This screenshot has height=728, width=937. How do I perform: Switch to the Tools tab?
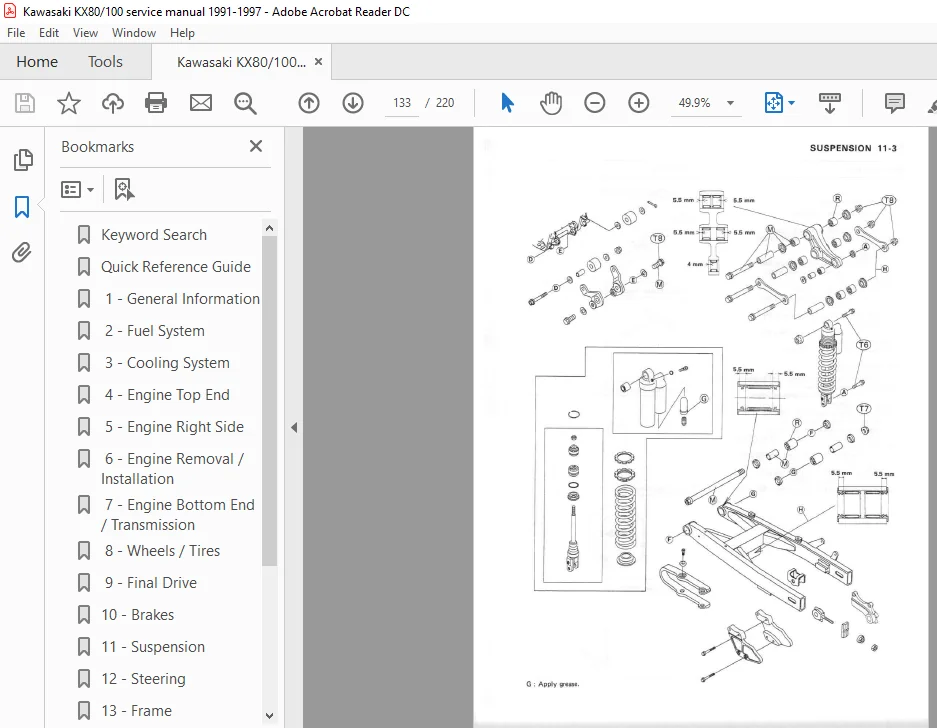105,62
